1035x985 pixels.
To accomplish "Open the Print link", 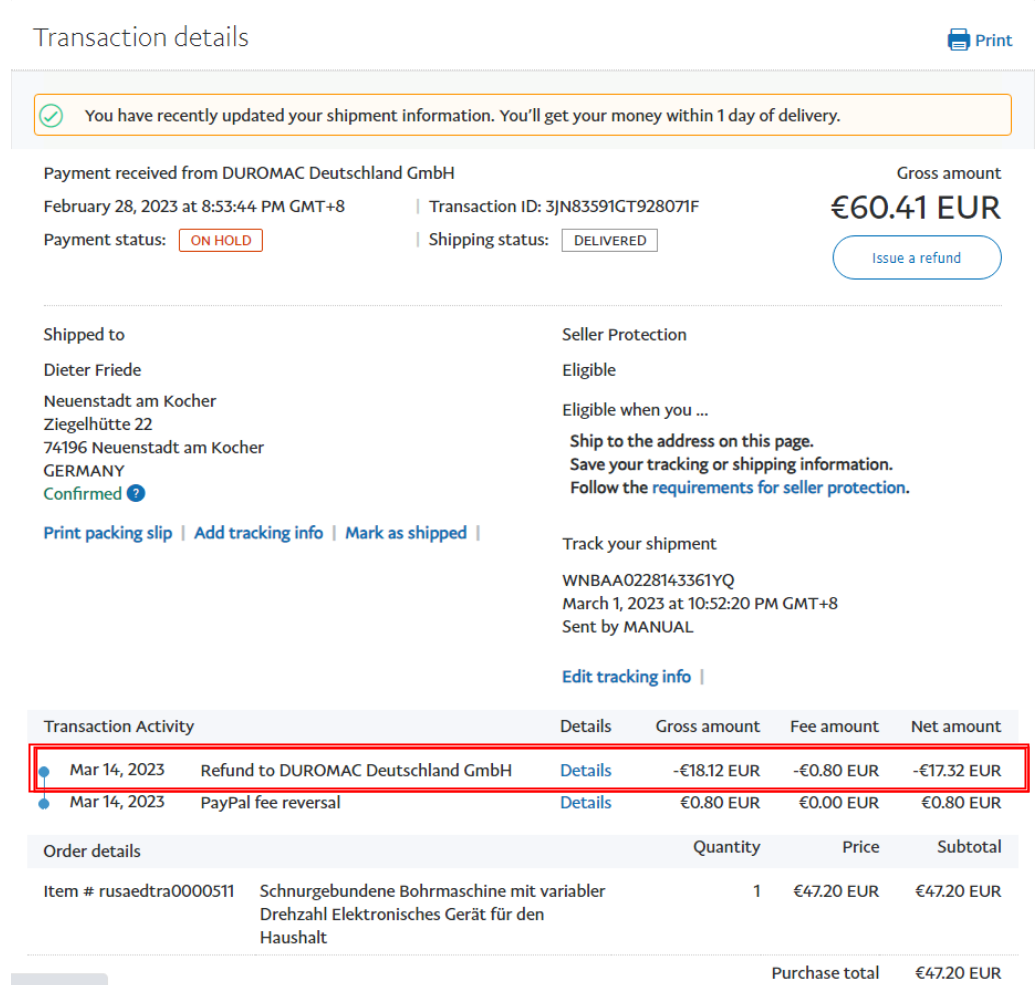I will coord(993,40).
